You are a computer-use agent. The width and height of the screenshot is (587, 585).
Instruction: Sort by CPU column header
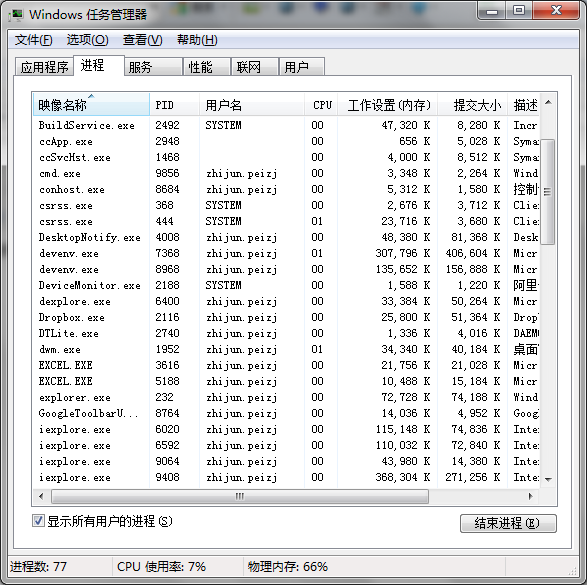(321, 104)
